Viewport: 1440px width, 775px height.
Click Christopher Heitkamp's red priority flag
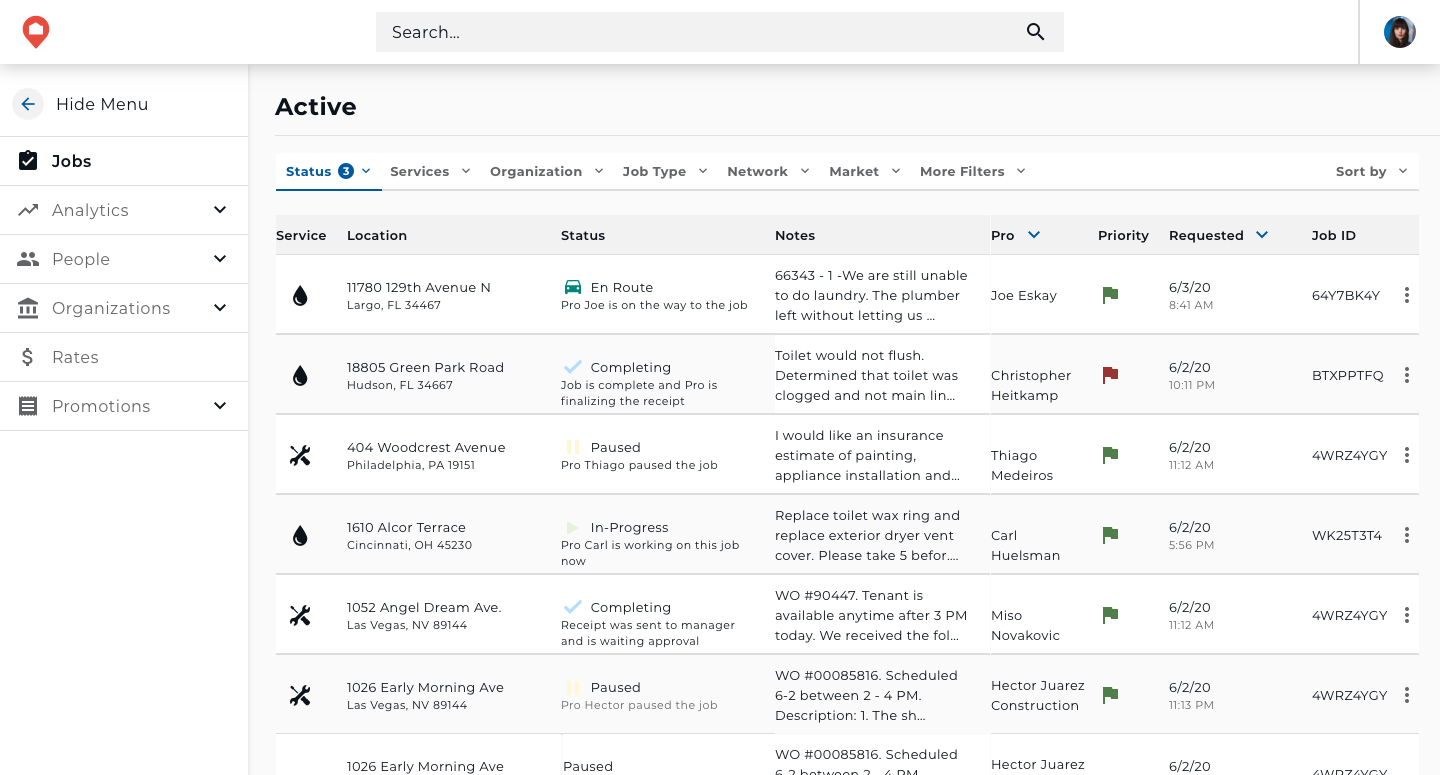click(1109, 375)
